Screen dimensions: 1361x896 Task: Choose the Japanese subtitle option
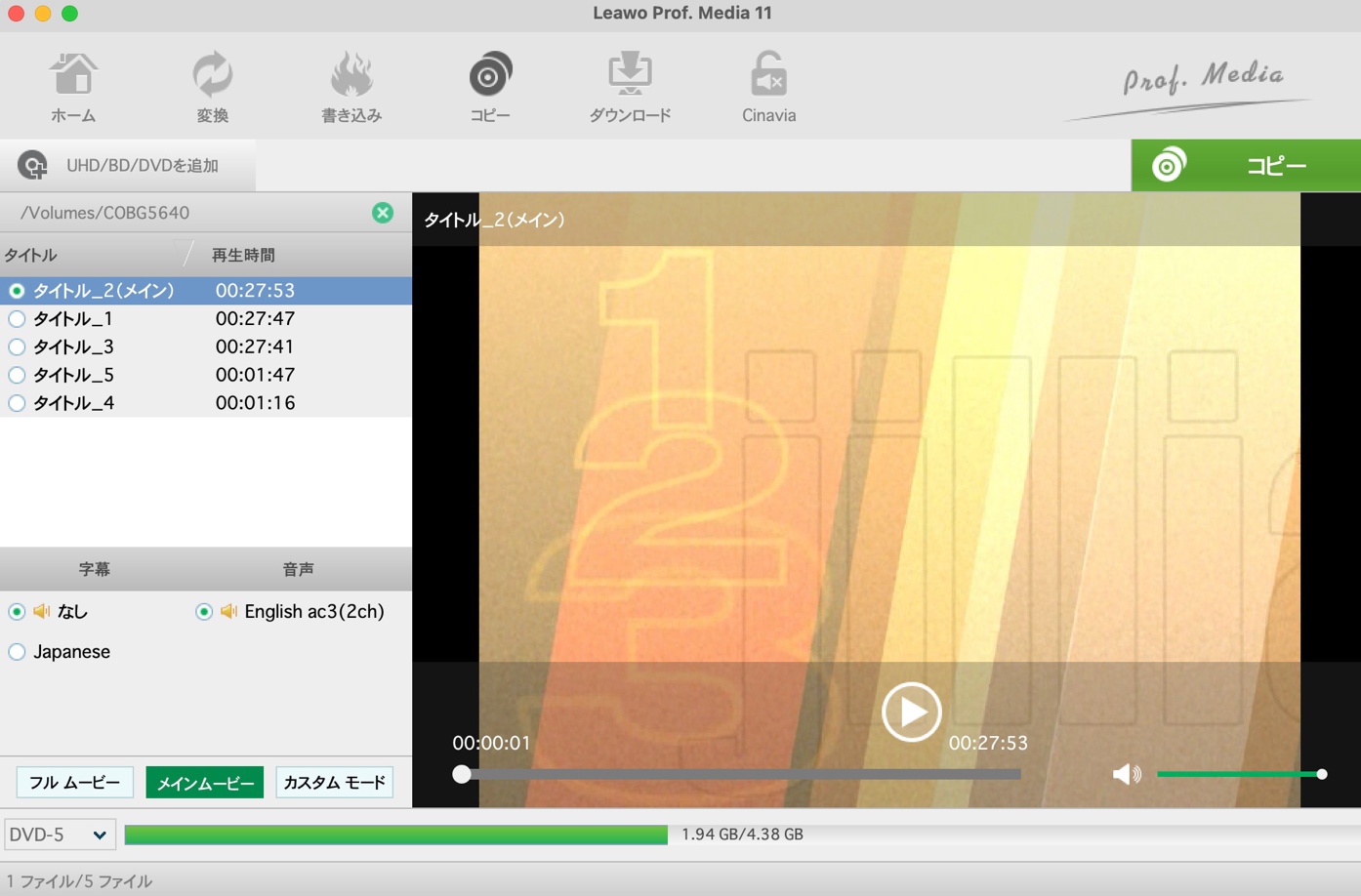pos(17,652)
